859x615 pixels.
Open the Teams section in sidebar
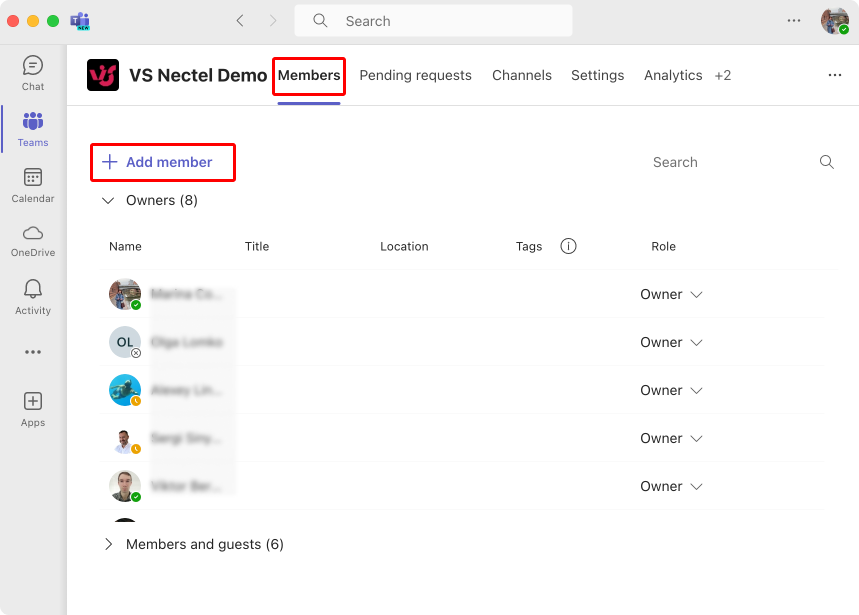click(x=33, y=129)
